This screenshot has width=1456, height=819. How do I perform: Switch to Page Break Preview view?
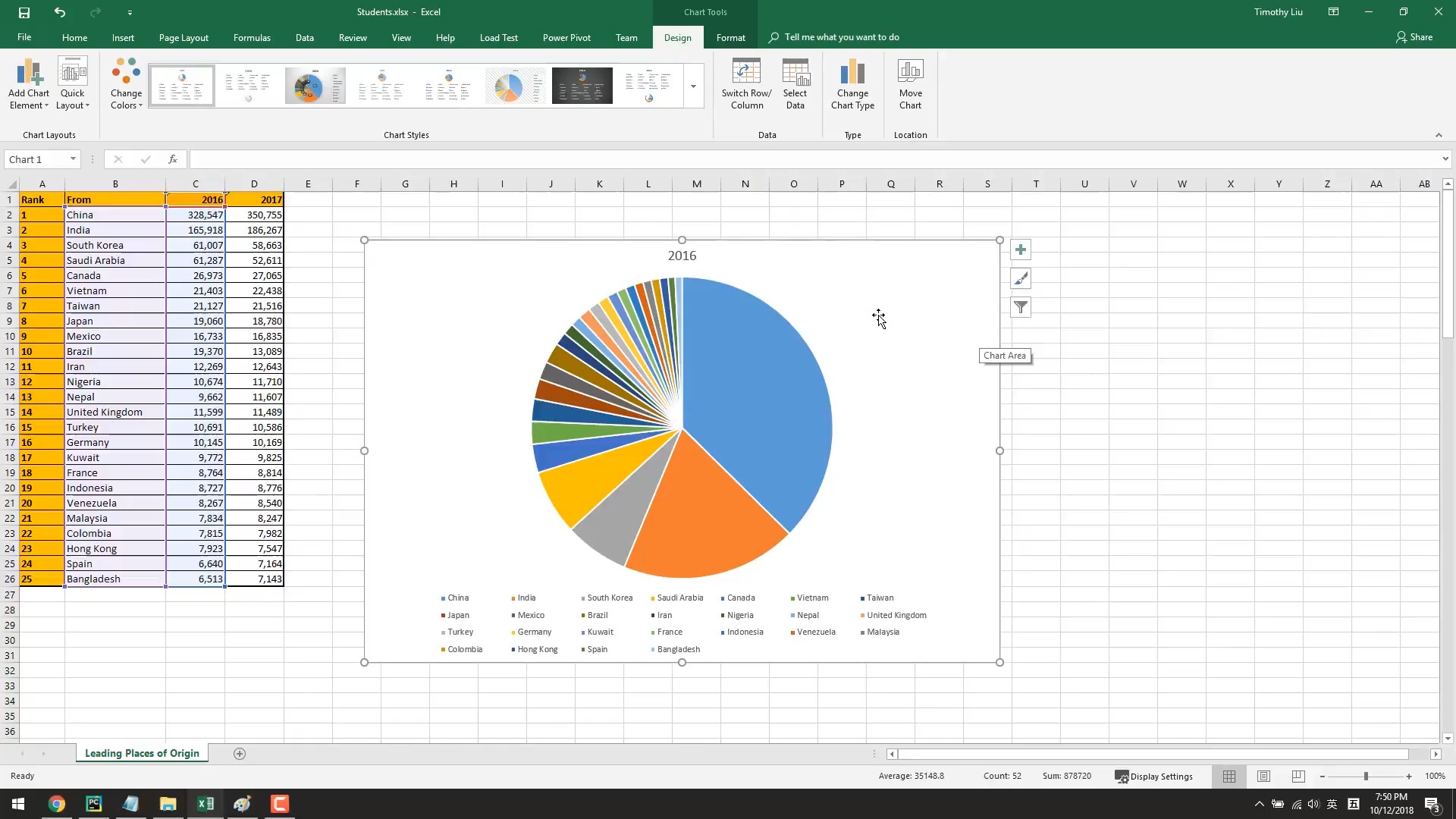(1298, 776)
